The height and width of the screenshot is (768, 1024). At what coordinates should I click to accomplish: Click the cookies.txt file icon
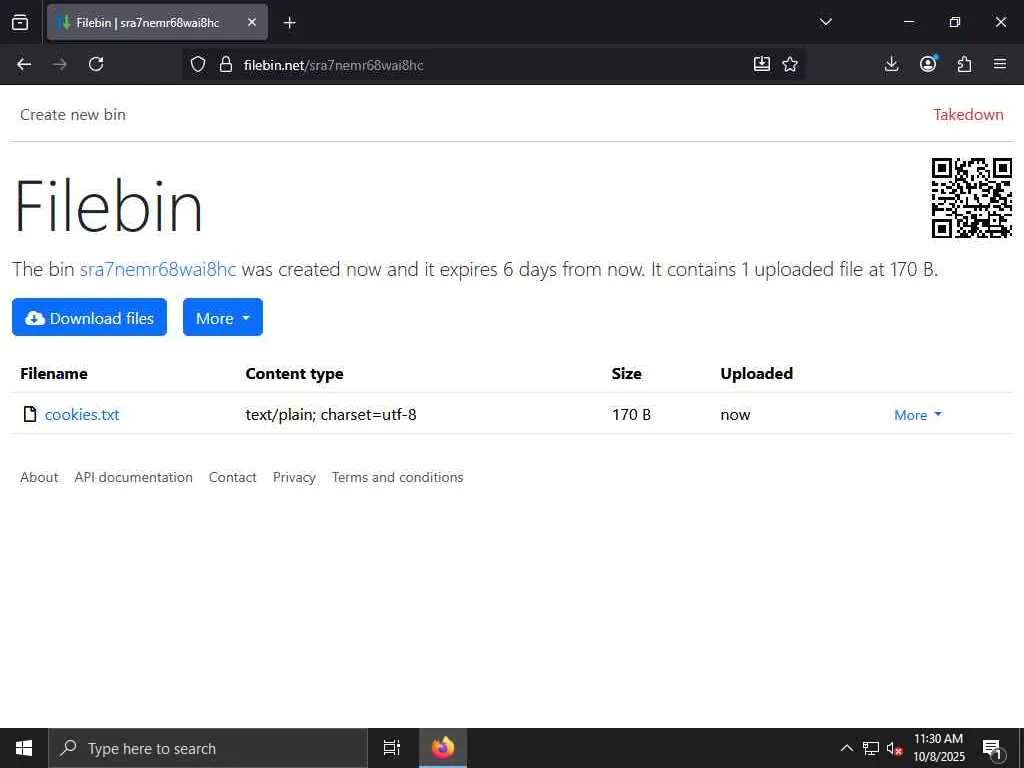(29, 414)
